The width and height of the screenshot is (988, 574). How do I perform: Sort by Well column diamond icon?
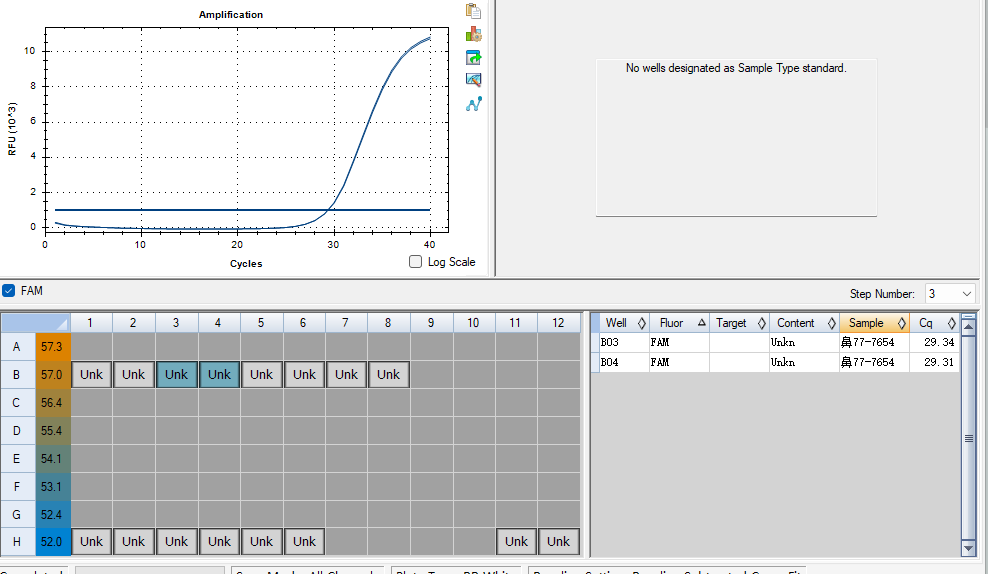641,323
